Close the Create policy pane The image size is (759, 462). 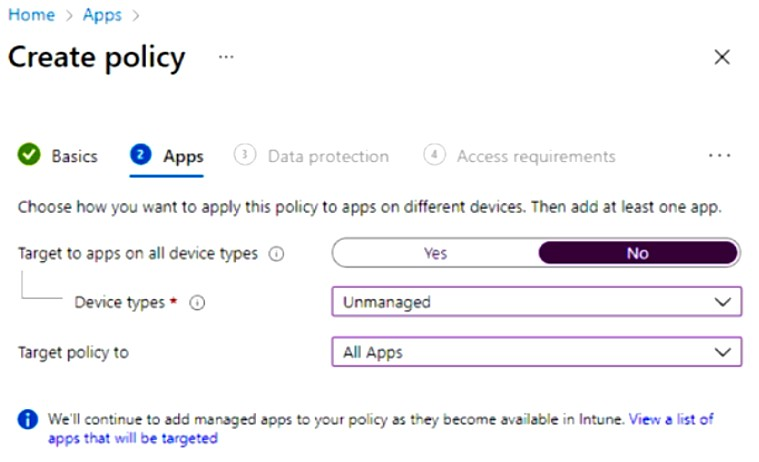722,58
